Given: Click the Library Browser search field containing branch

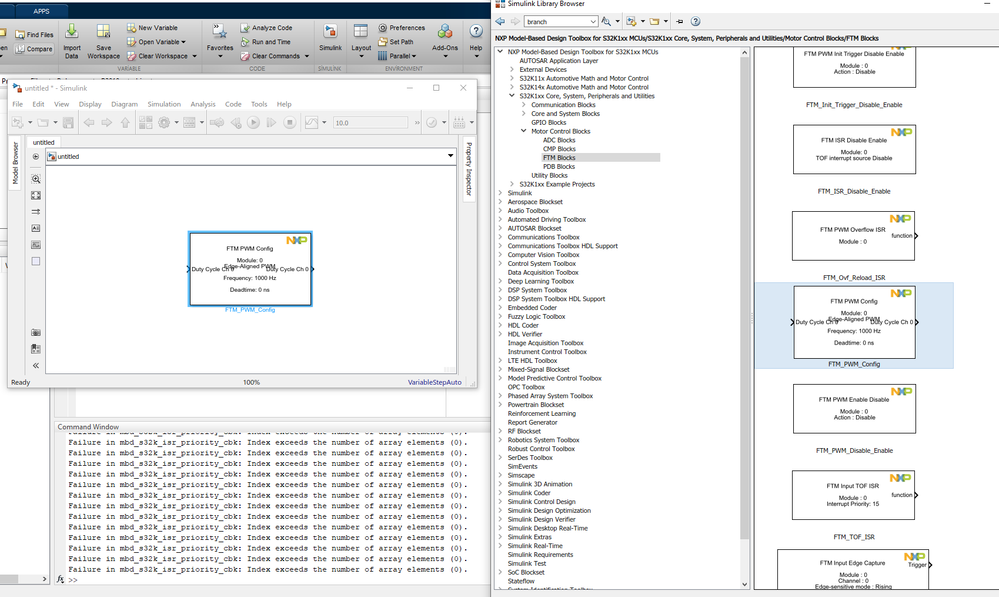Looking at the screenshot, I should click(x=561, y=22).
